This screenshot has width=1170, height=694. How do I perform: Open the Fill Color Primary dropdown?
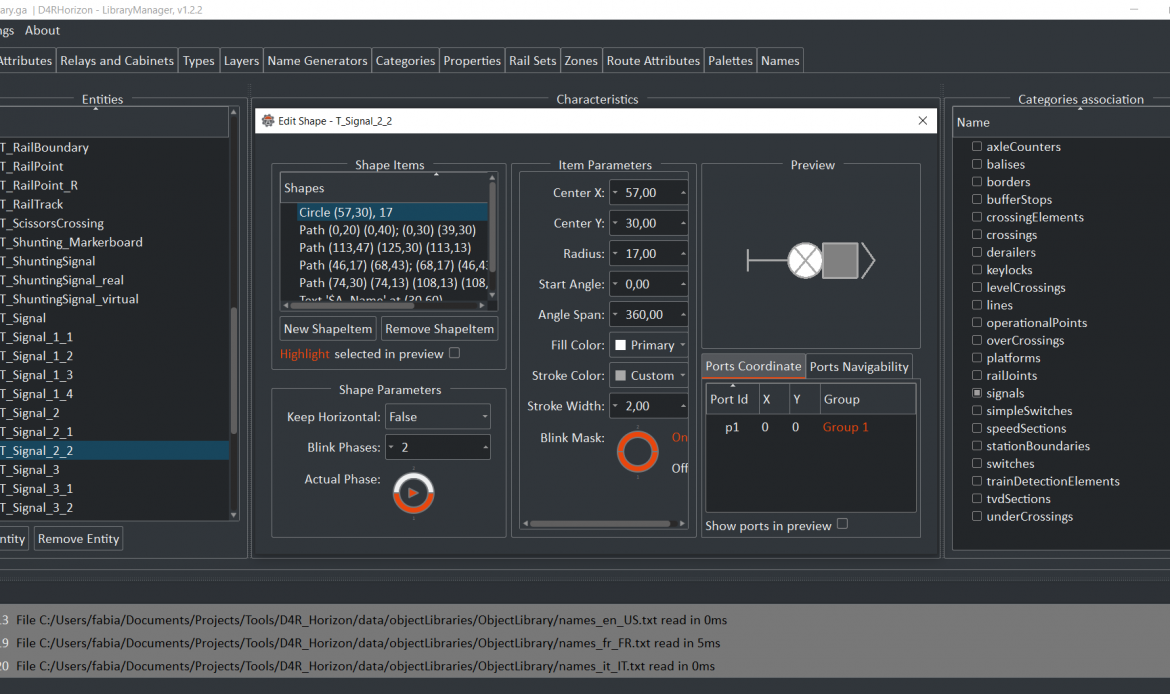pyautogui.click(x=647, y=345)
